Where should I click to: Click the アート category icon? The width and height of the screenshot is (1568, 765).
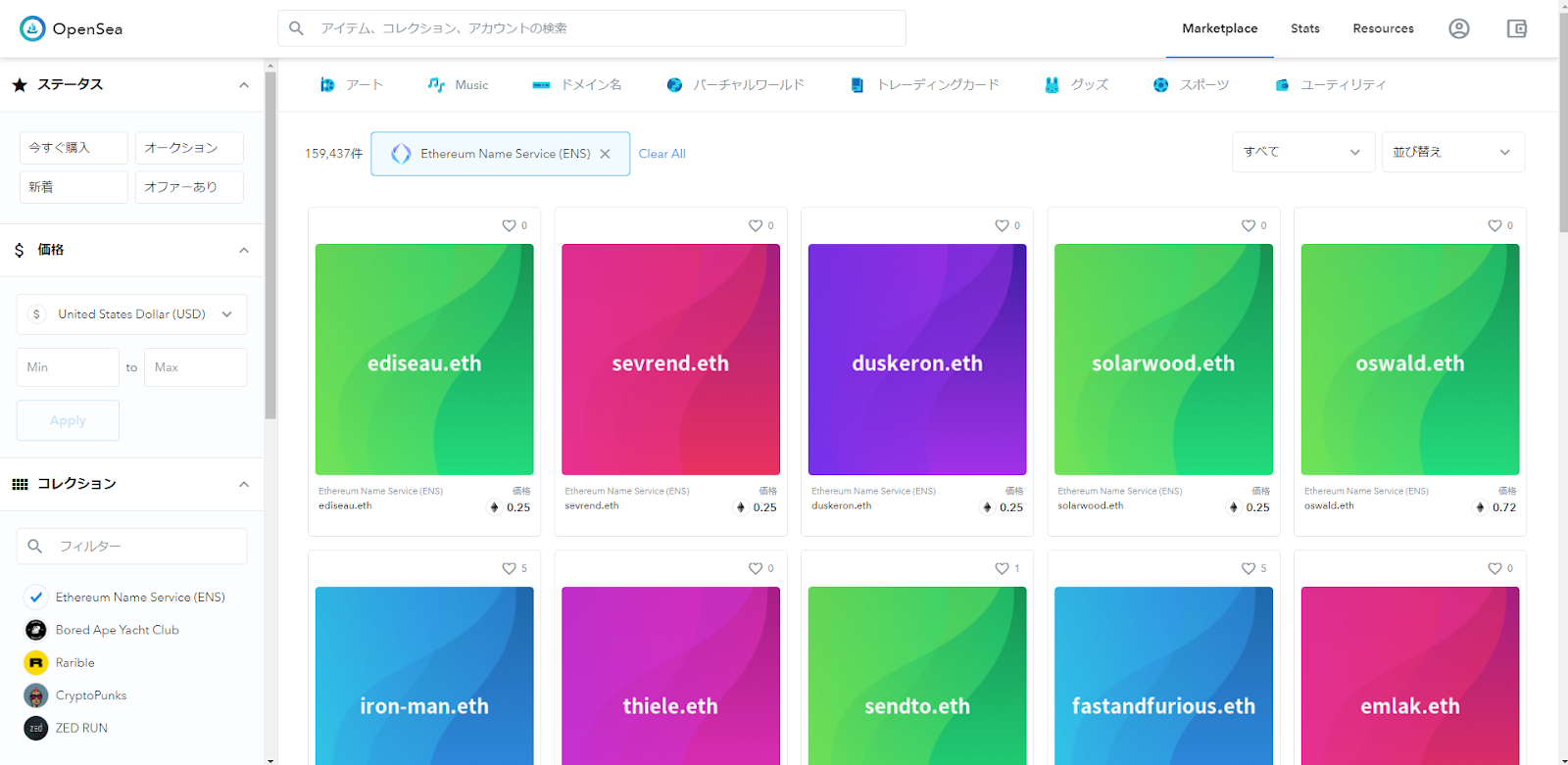tap(327, 85)
